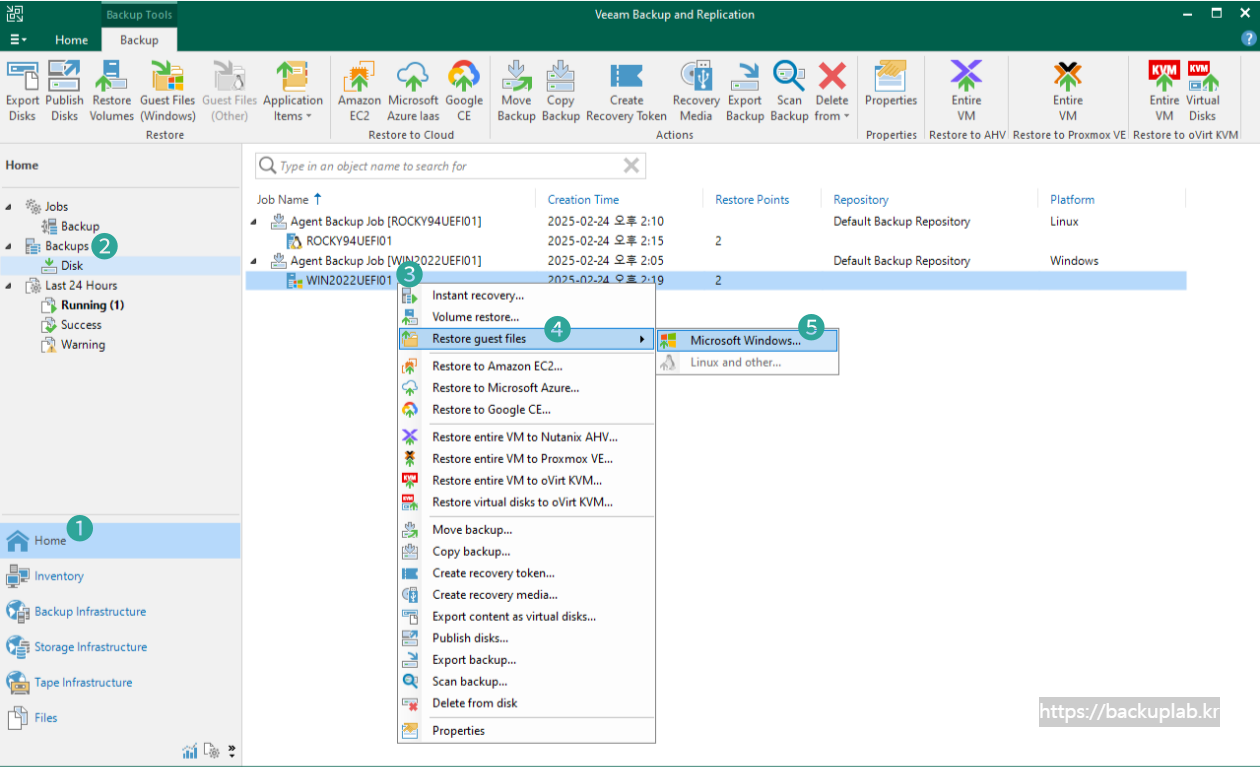The image size is (1260, 767).
Task: Select the Backup ribbon tab
Action: coord(139,40)
